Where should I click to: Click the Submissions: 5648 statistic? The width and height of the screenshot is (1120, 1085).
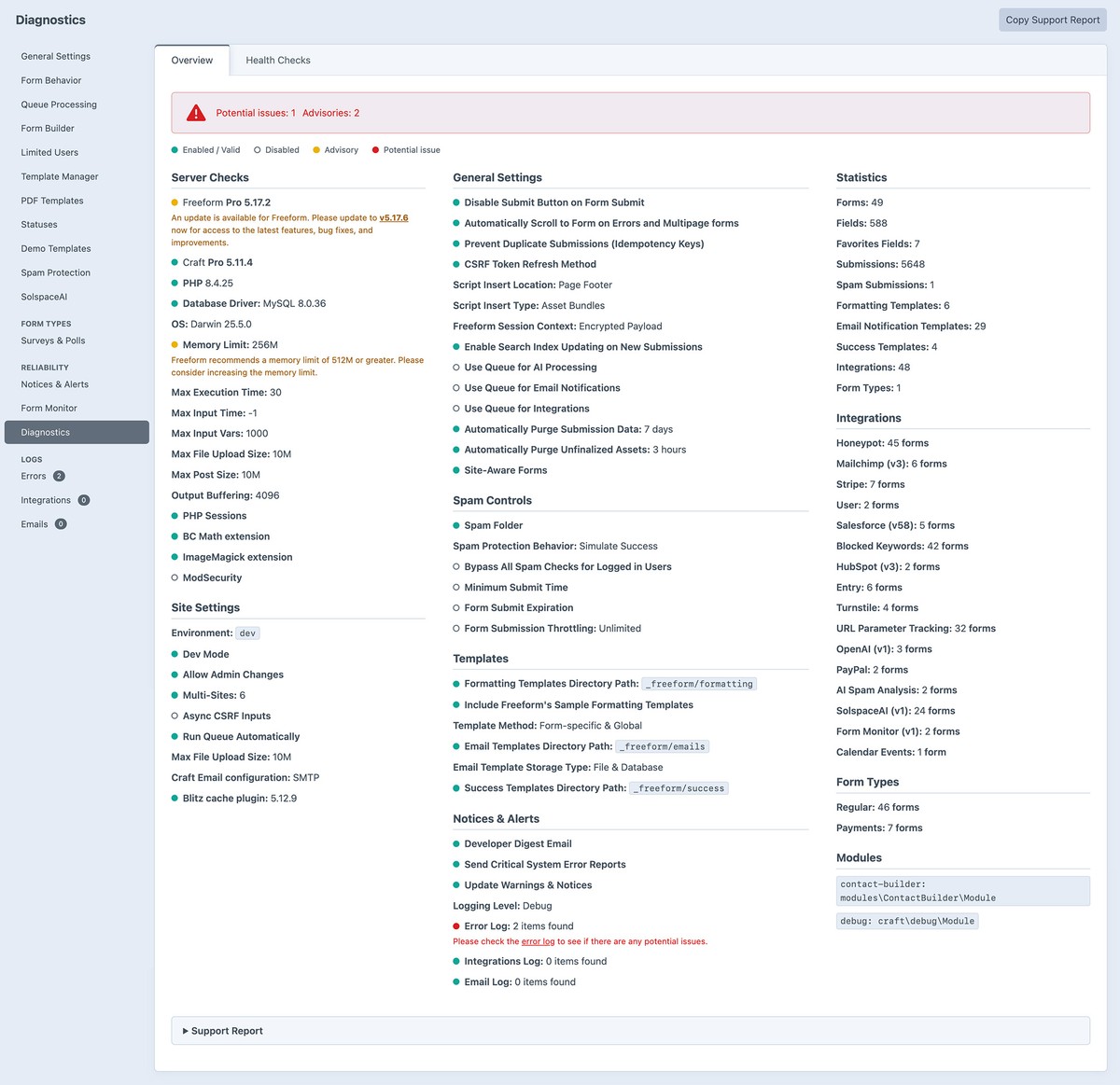click(x=880, y=264)
